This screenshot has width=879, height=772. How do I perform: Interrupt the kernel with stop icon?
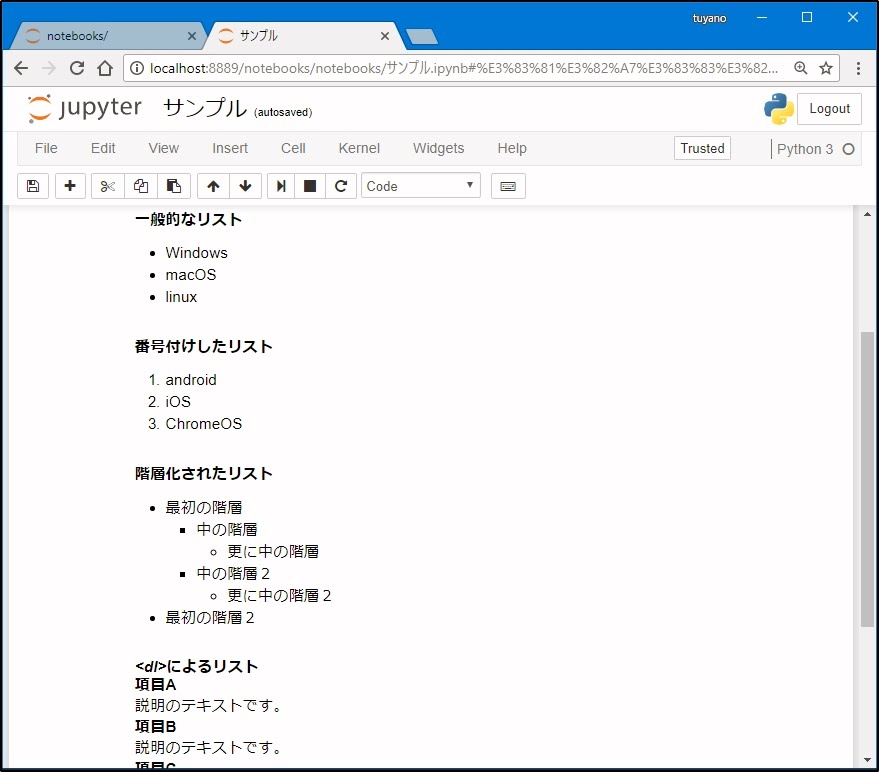(x=310, y=186)
